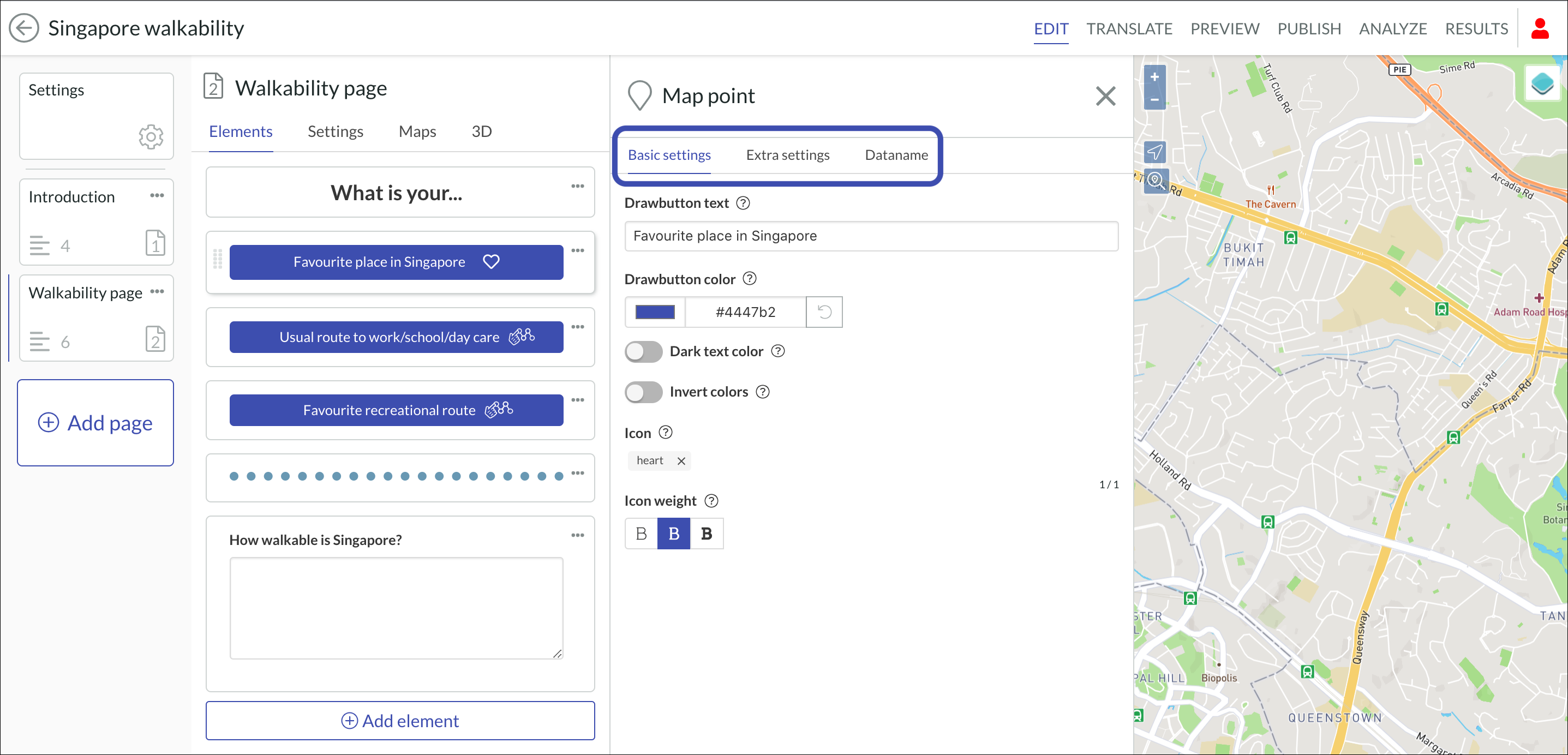Open the user account profile icon
The width and height of the screenshot is (1568, 755).
1540,28
